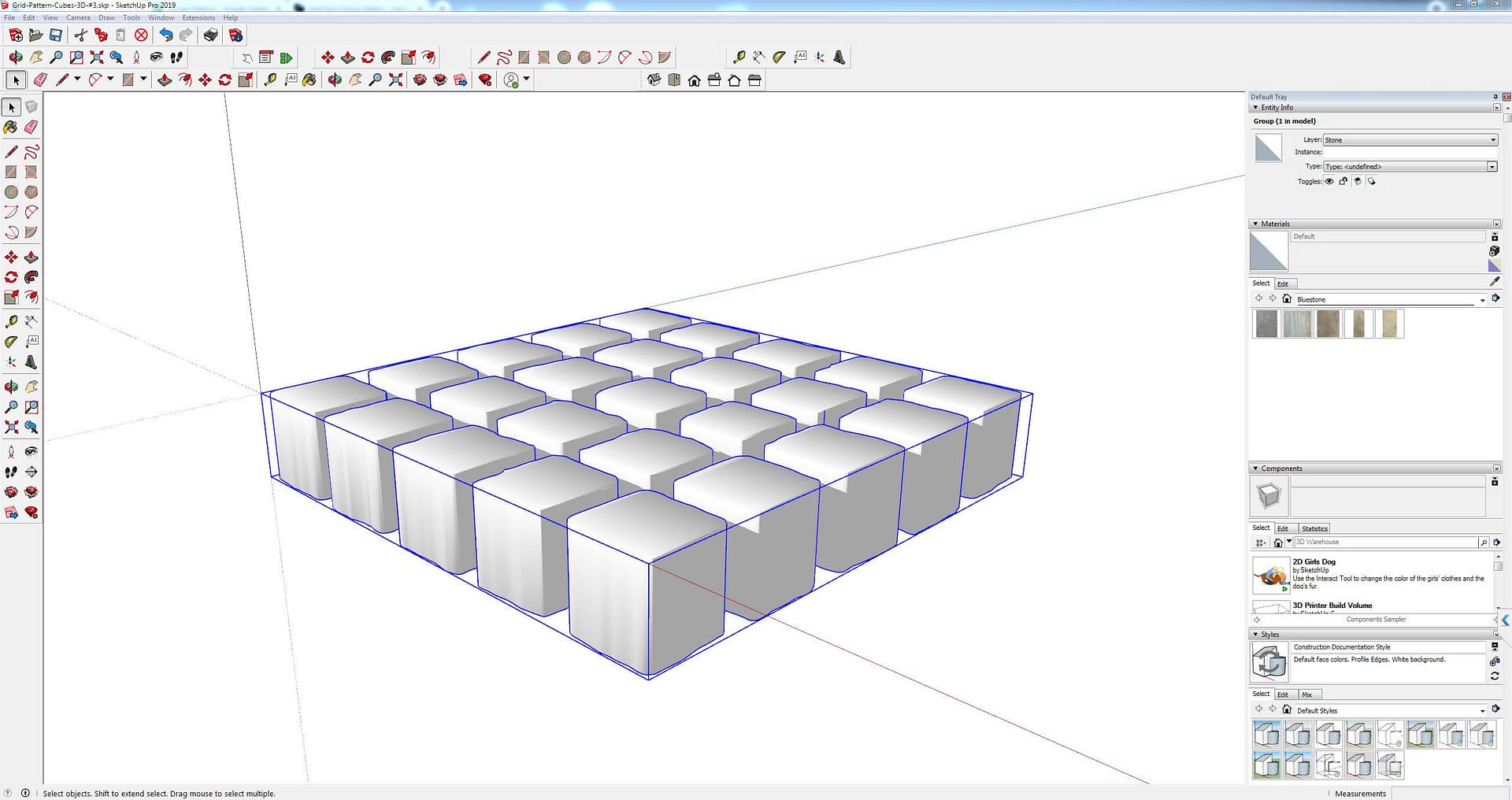Open the Camera menu

coord(79,17)
